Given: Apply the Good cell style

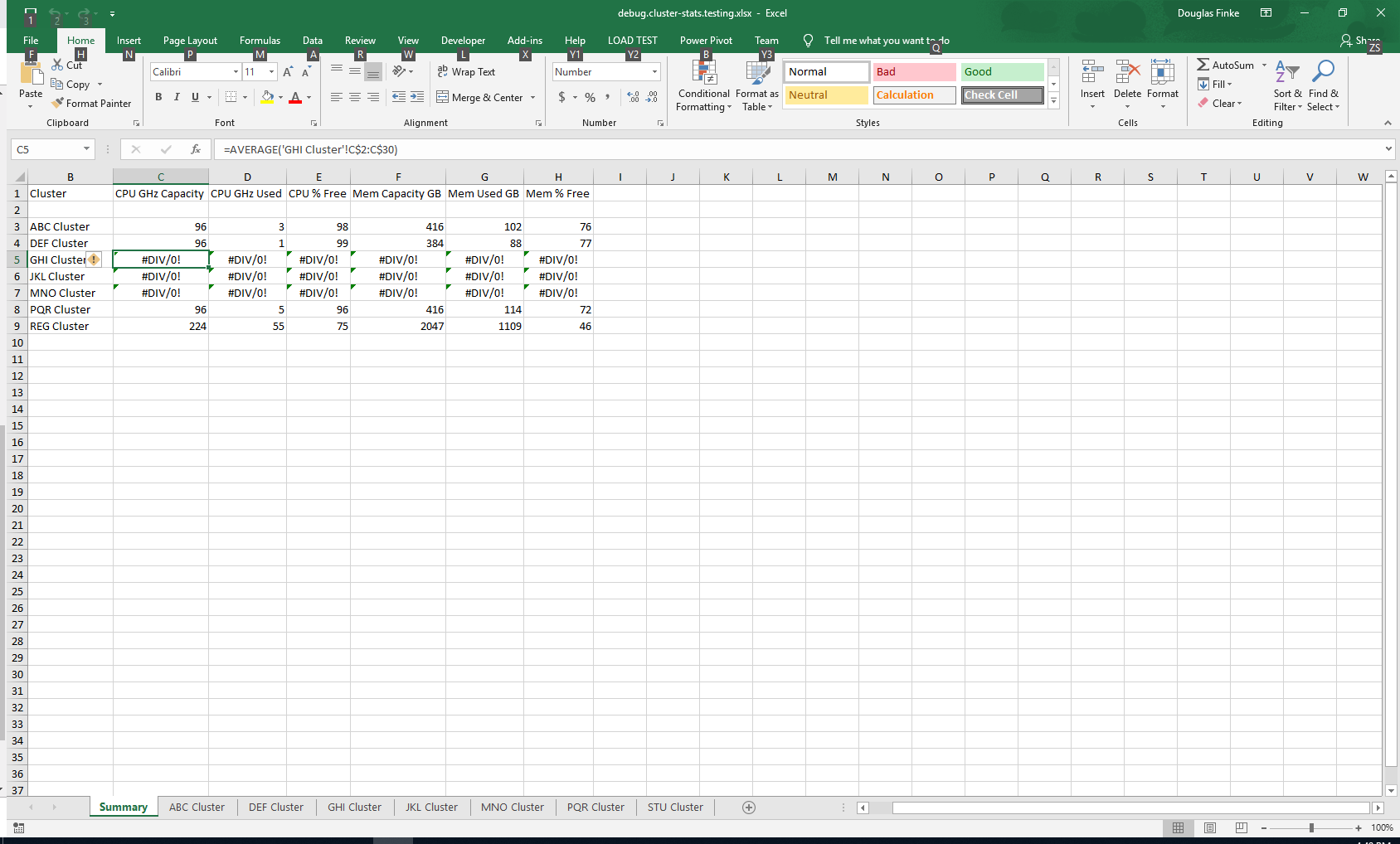Looking at the screenshot, I should tap(1002, 71).
